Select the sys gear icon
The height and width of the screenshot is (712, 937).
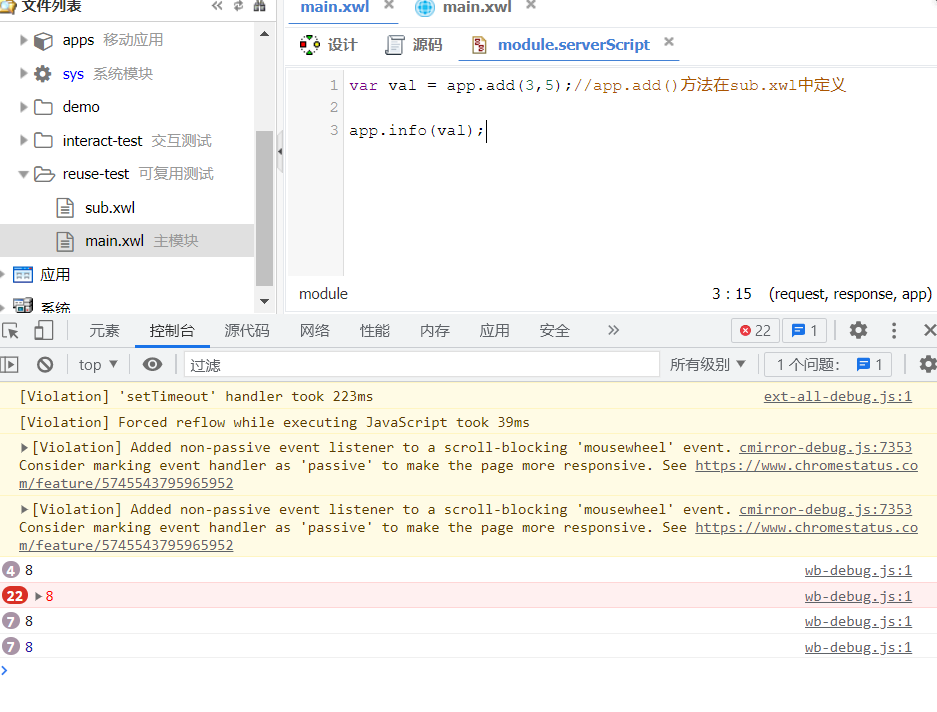tap(43, 74)
